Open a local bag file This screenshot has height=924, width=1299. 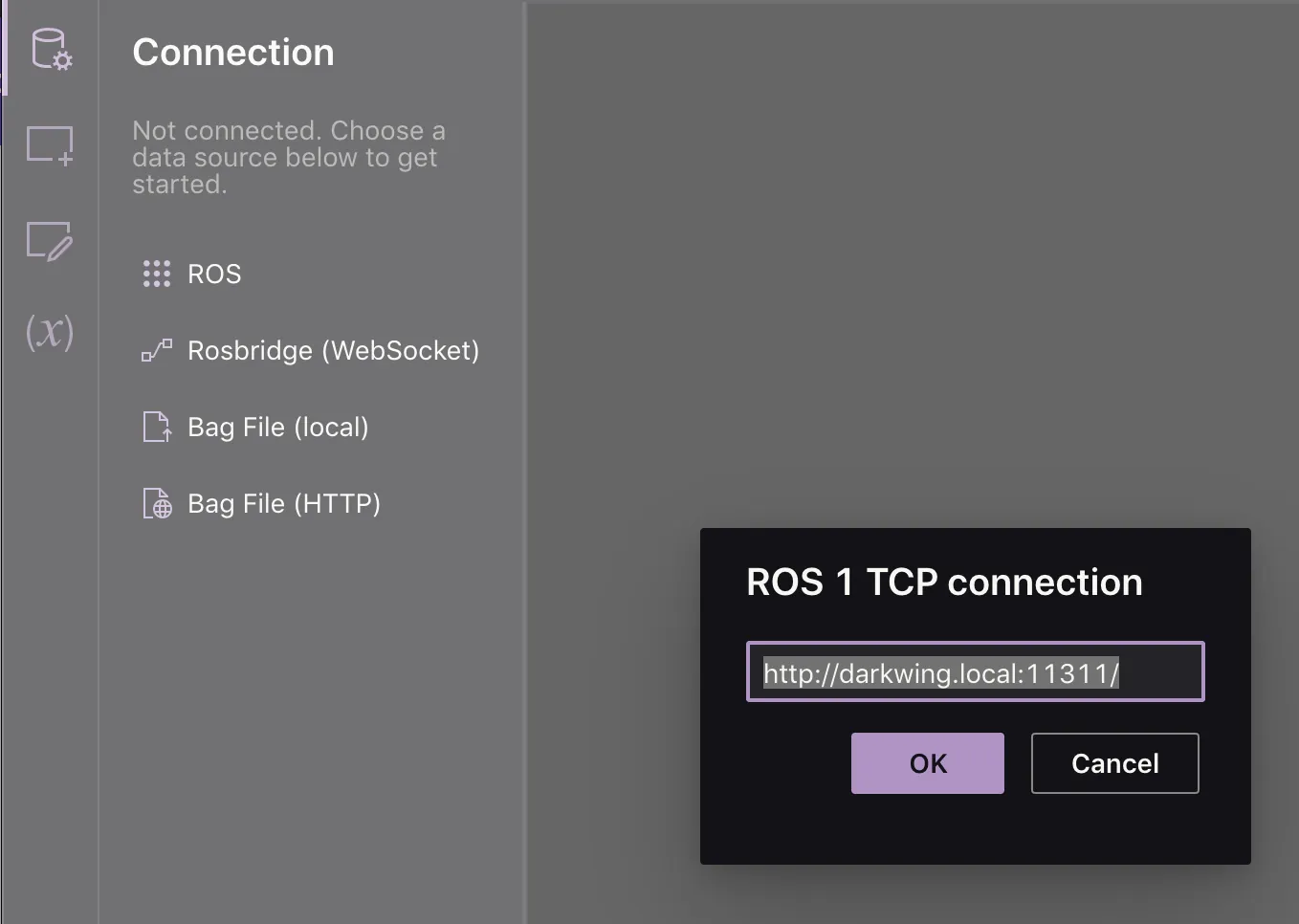[x=277, y=428]
